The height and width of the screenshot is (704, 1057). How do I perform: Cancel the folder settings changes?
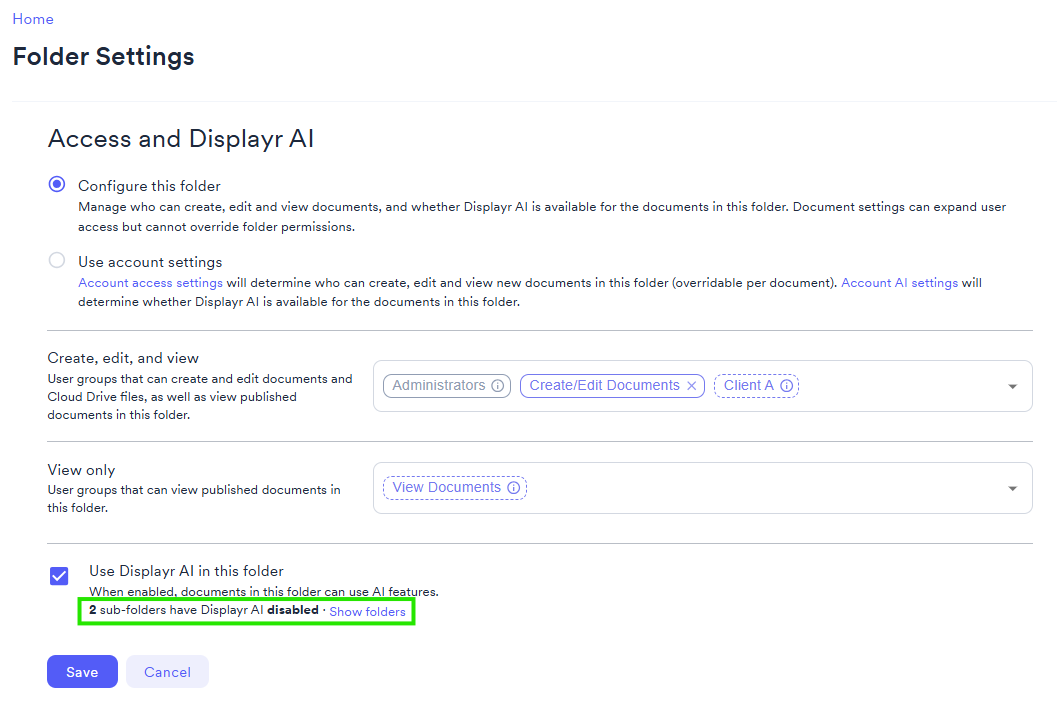pos(167,672)
